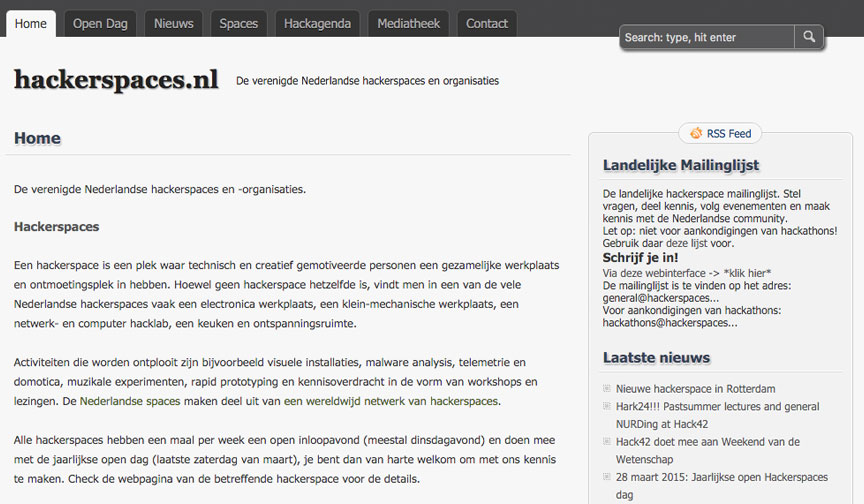Open Hark24!!! Pastsummer lectures news item
This screenshot has height=504, width=864.
[x=717, y=415]
